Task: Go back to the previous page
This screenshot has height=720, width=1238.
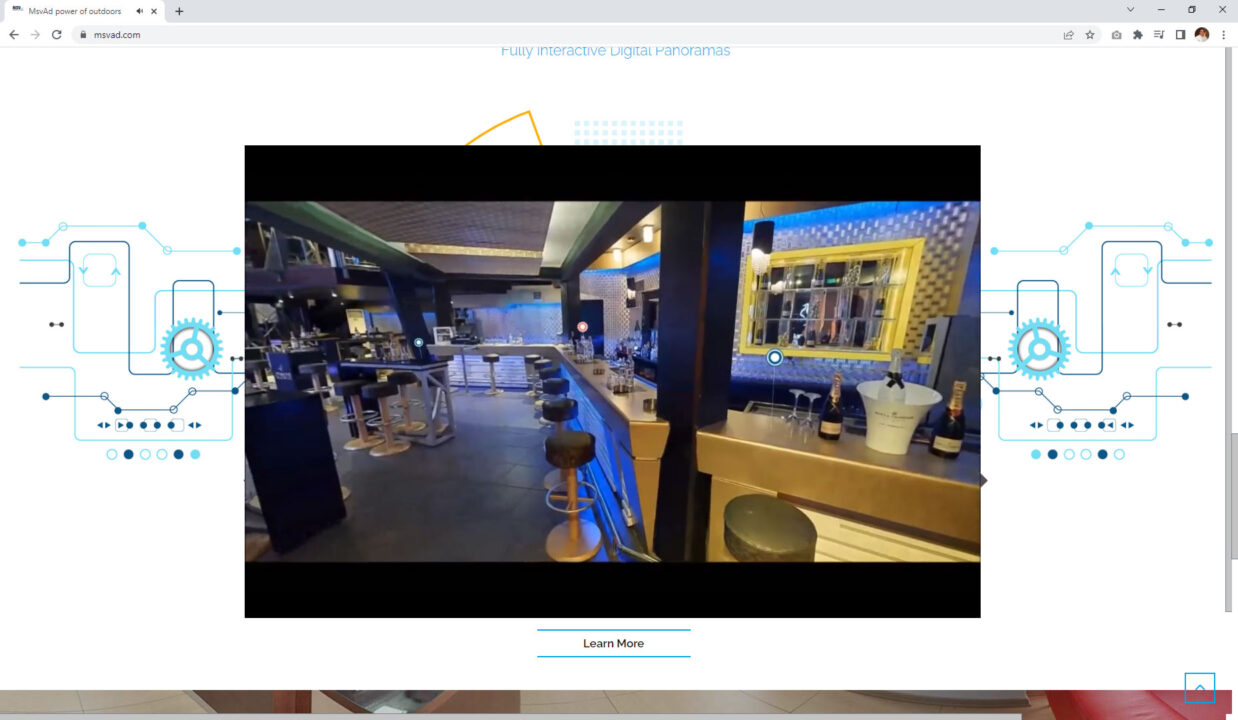Action: click(x=14, y=34)
